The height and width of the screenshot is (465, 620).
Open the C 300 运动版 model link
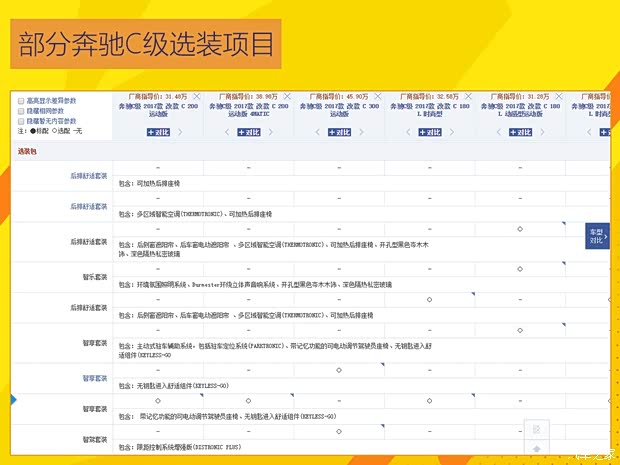(x=339, y=110)
